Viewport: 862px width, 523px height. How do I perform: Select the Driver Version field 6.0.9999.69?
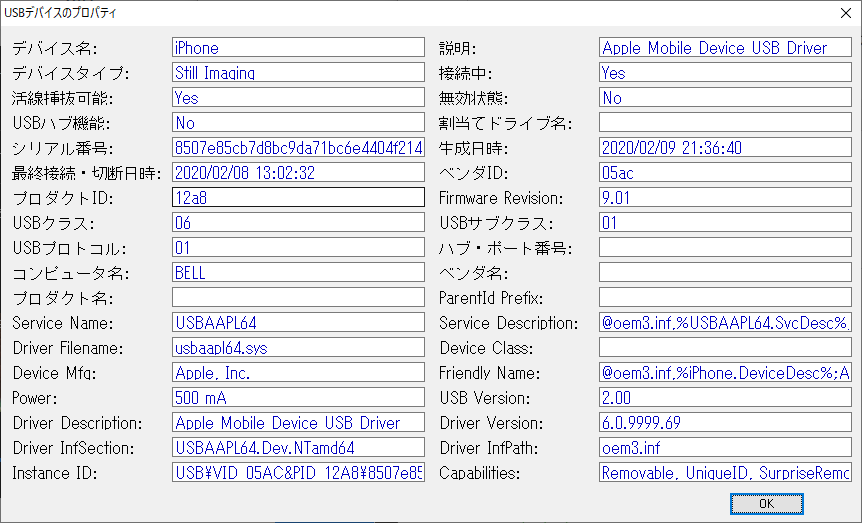click(x=725, y=422)
